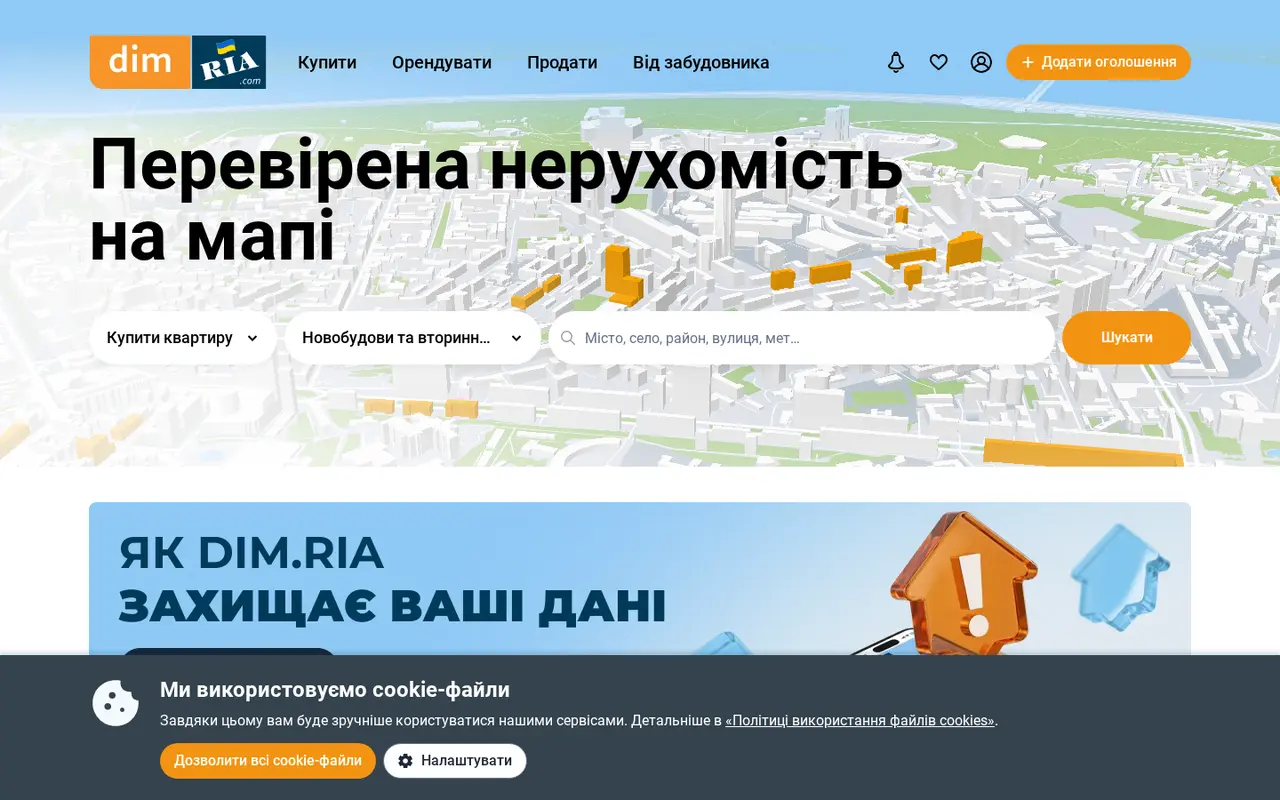Click the 'Ми використовуємо cookie-файли' title
The width and height of the screenshot is (1280, 800).
click(x=335, y=690)
